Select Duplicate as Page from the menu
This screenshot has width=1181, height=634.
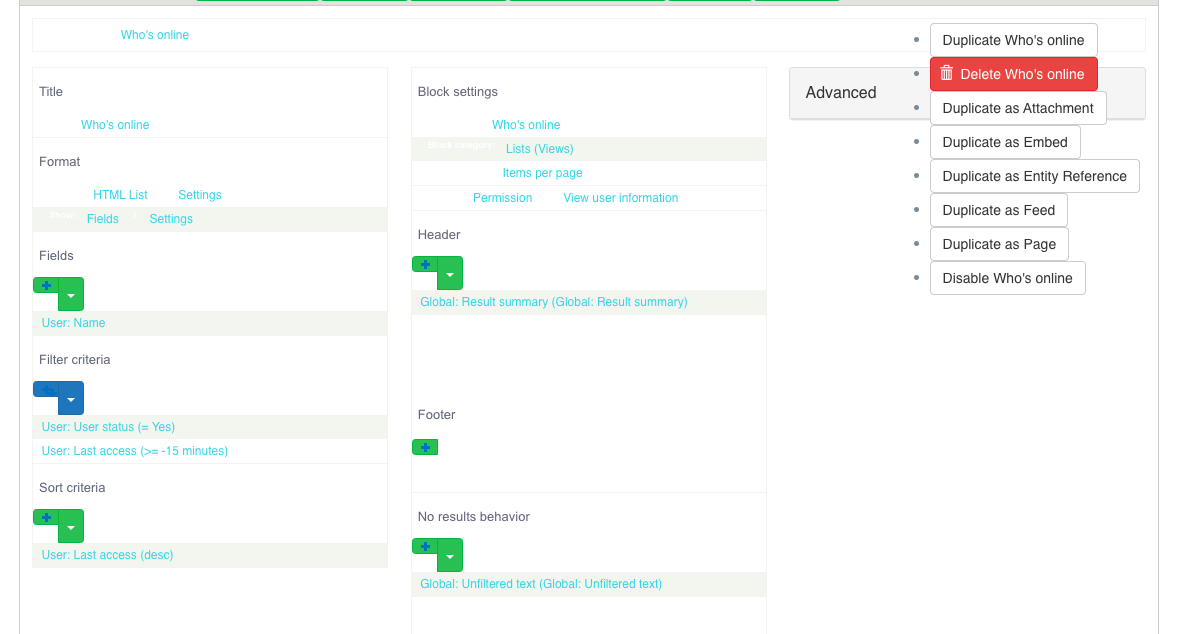tap(998, 244)
